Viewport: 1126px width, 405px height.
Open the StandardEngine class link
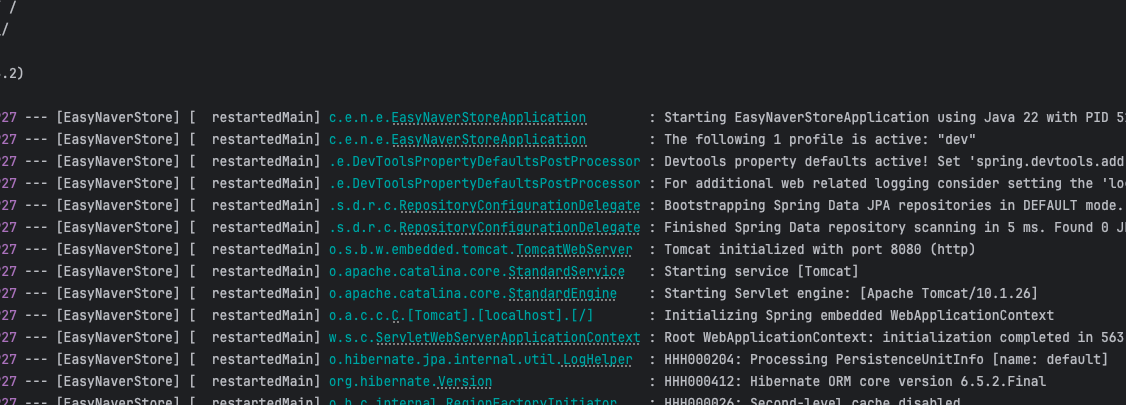coord(562,294)
